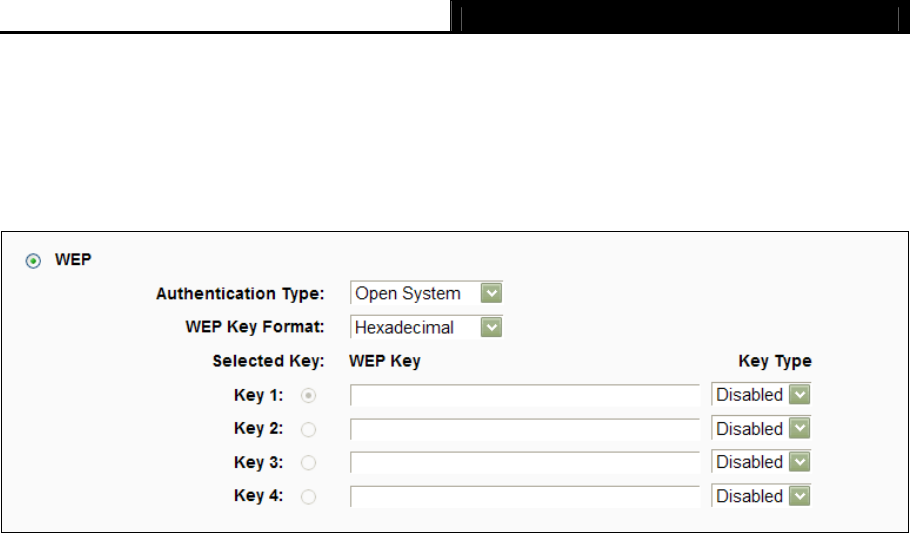910x533 pixels.
Task: Open the Authentication Type dropdown
Action: [x=426, y=293]
